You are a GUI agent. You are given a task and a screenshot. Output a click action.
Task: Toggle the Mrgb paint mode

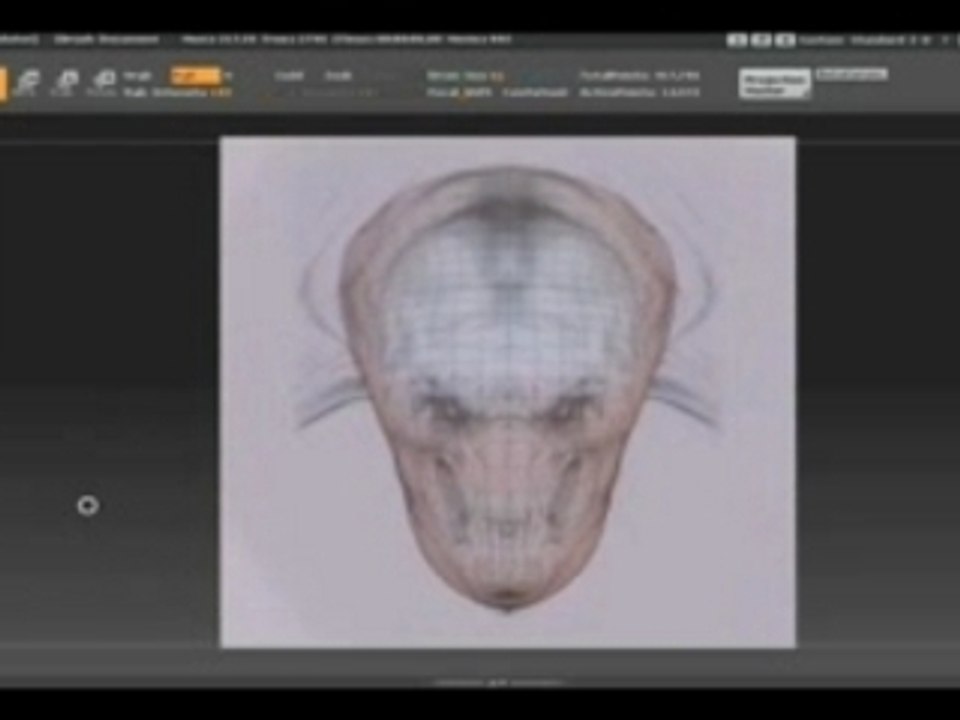pyautogui.click(x=137, y=76)
